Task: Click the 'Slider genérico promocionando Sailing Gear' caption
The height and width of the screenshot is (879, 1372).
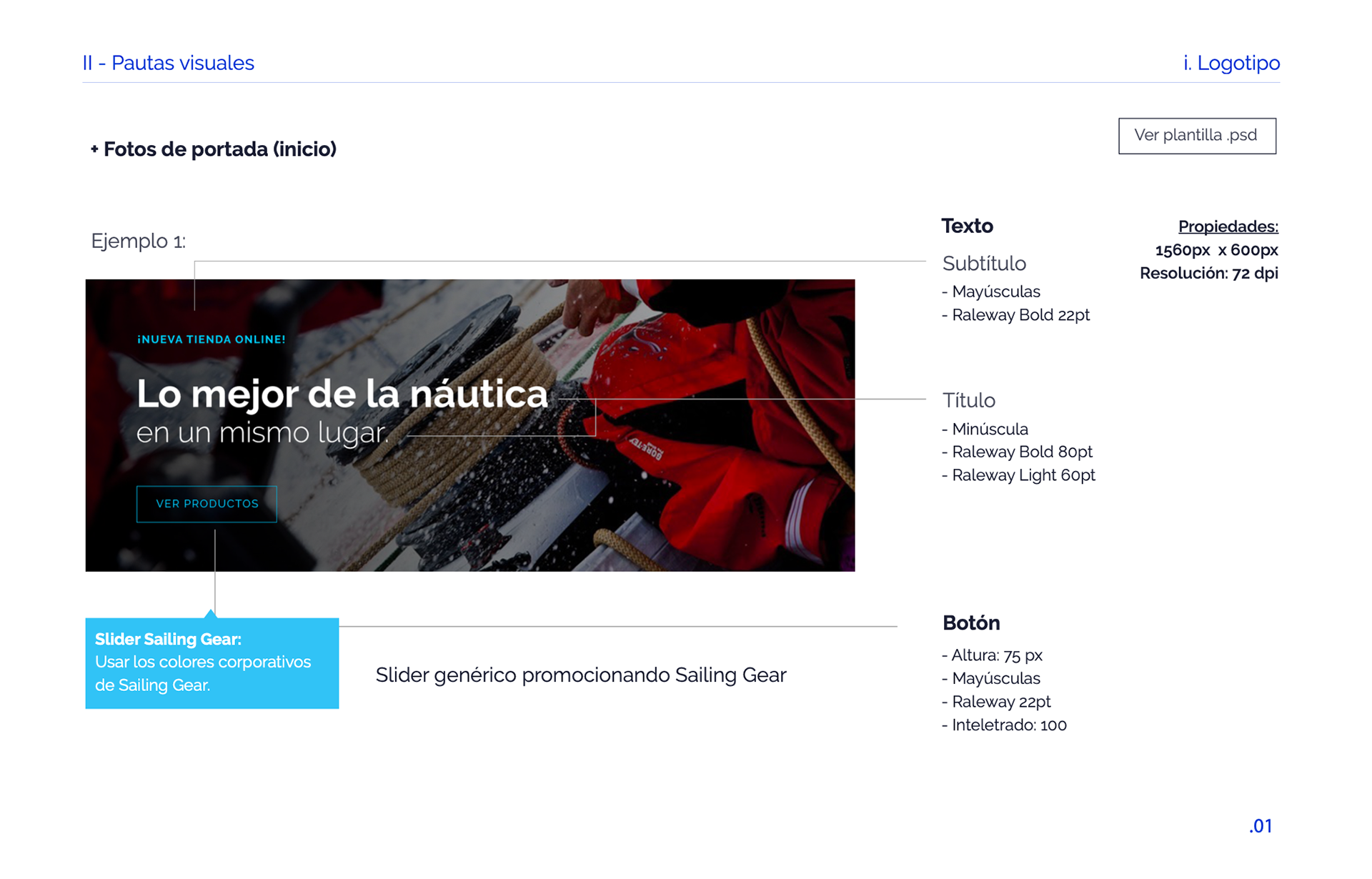Action: 580,675
